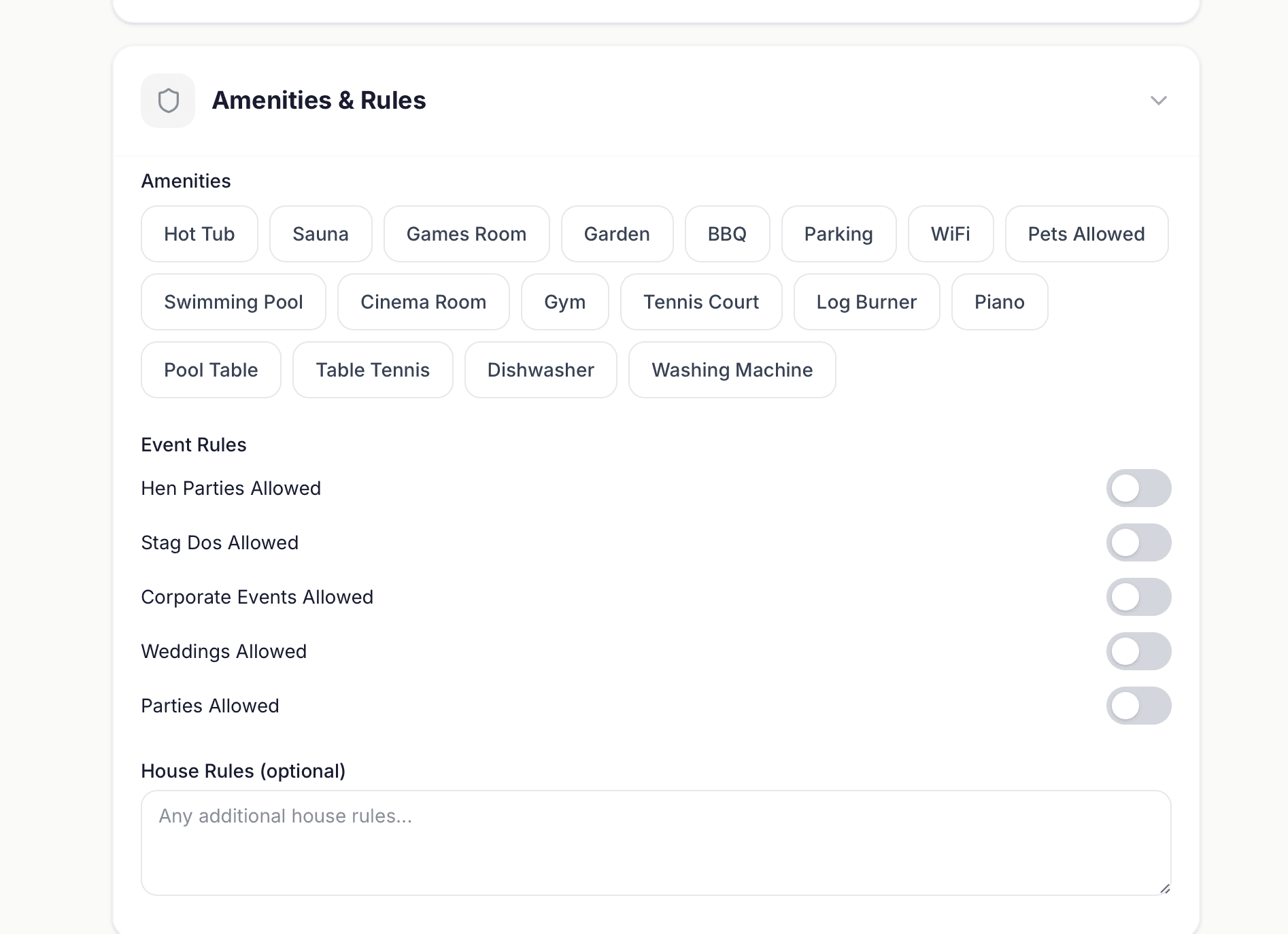Select the WiFi amenity chip
The height and width of the screenshot is (934, 1288).
point(950,234)
